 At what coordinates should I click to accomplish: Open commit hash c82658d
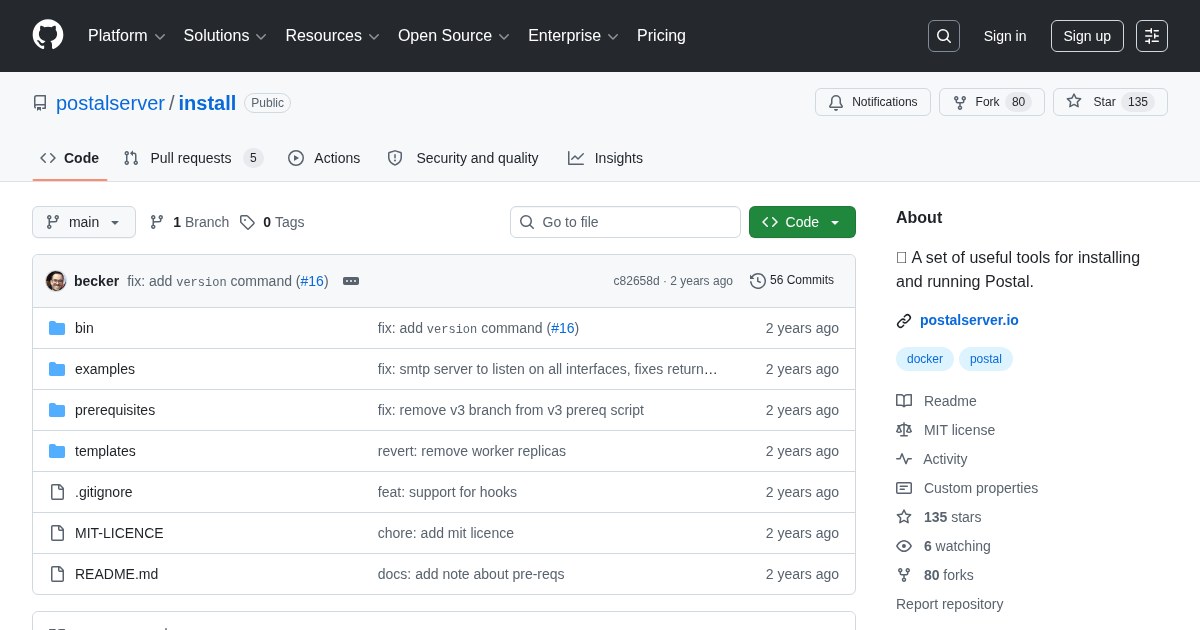pyautogui.click(x=636, y=281)
